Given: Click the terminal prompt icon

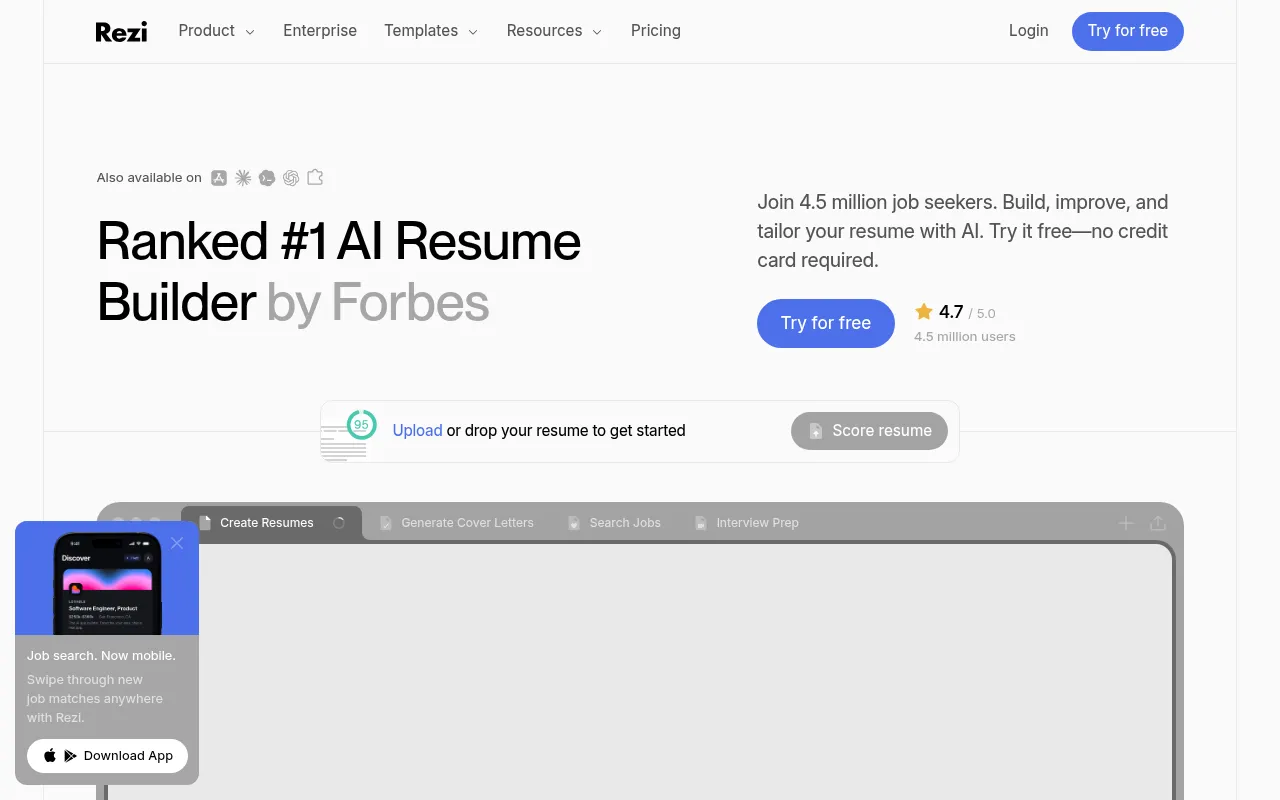Looking at the screenshot, I should [x=267, y=178].
